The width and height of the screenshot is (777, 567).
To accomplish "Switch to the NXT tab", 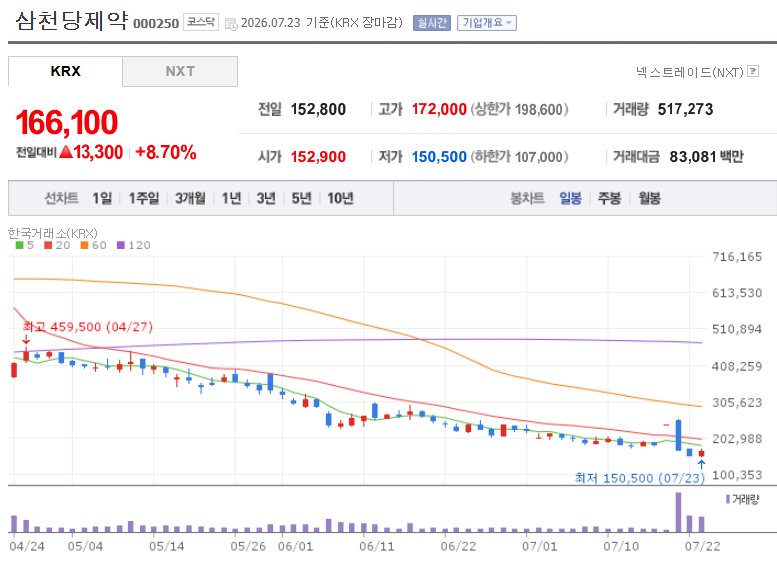I will click(180, 71).
